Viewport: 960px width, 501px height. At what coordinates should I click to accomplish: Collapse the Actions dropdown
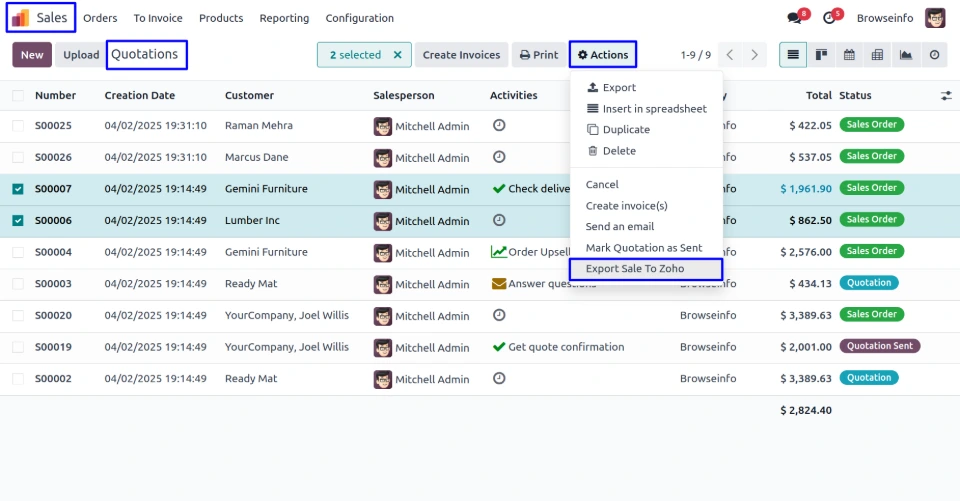coord(603,55)
